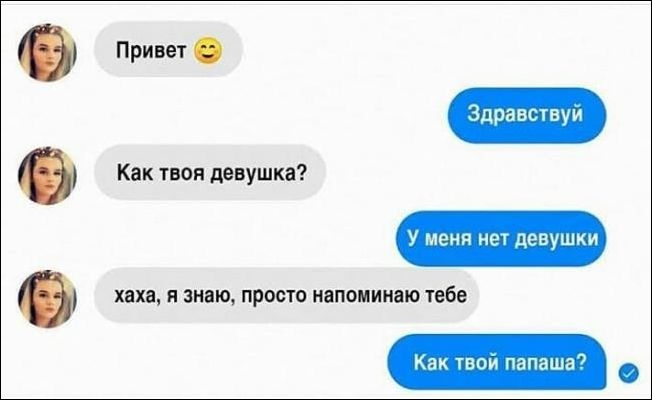Click the blue read receipt checkmark
Screen dimensions: 652x400
(628, 372)
